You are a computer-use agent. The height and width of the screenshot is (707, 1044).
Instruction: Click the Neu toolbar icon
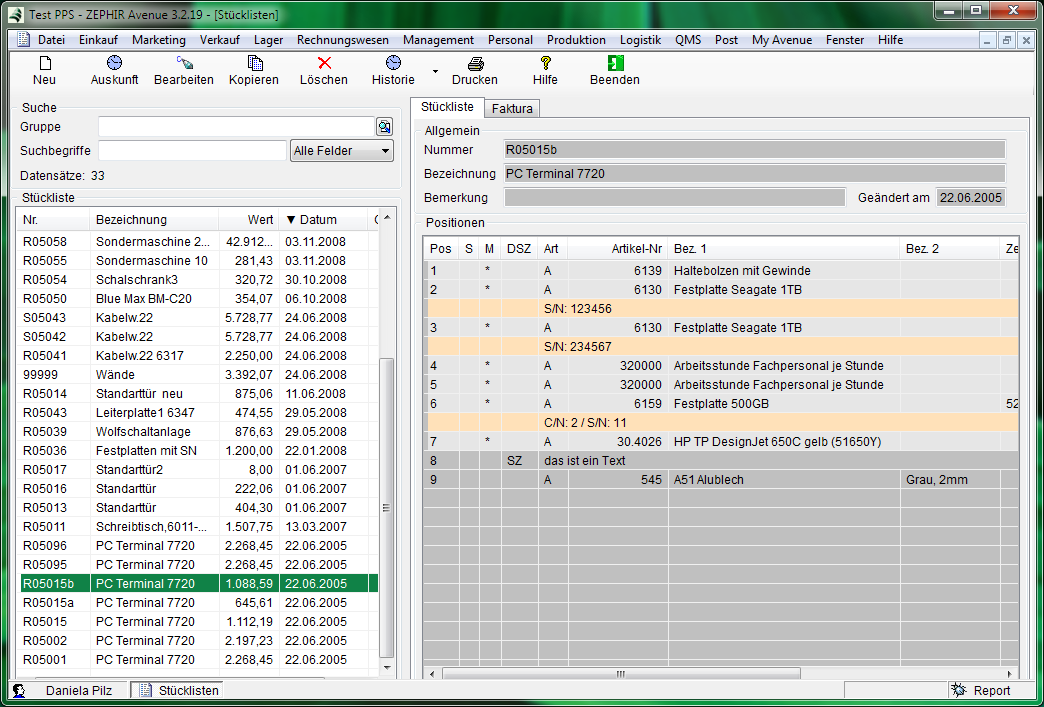click(x=44, y=63)
